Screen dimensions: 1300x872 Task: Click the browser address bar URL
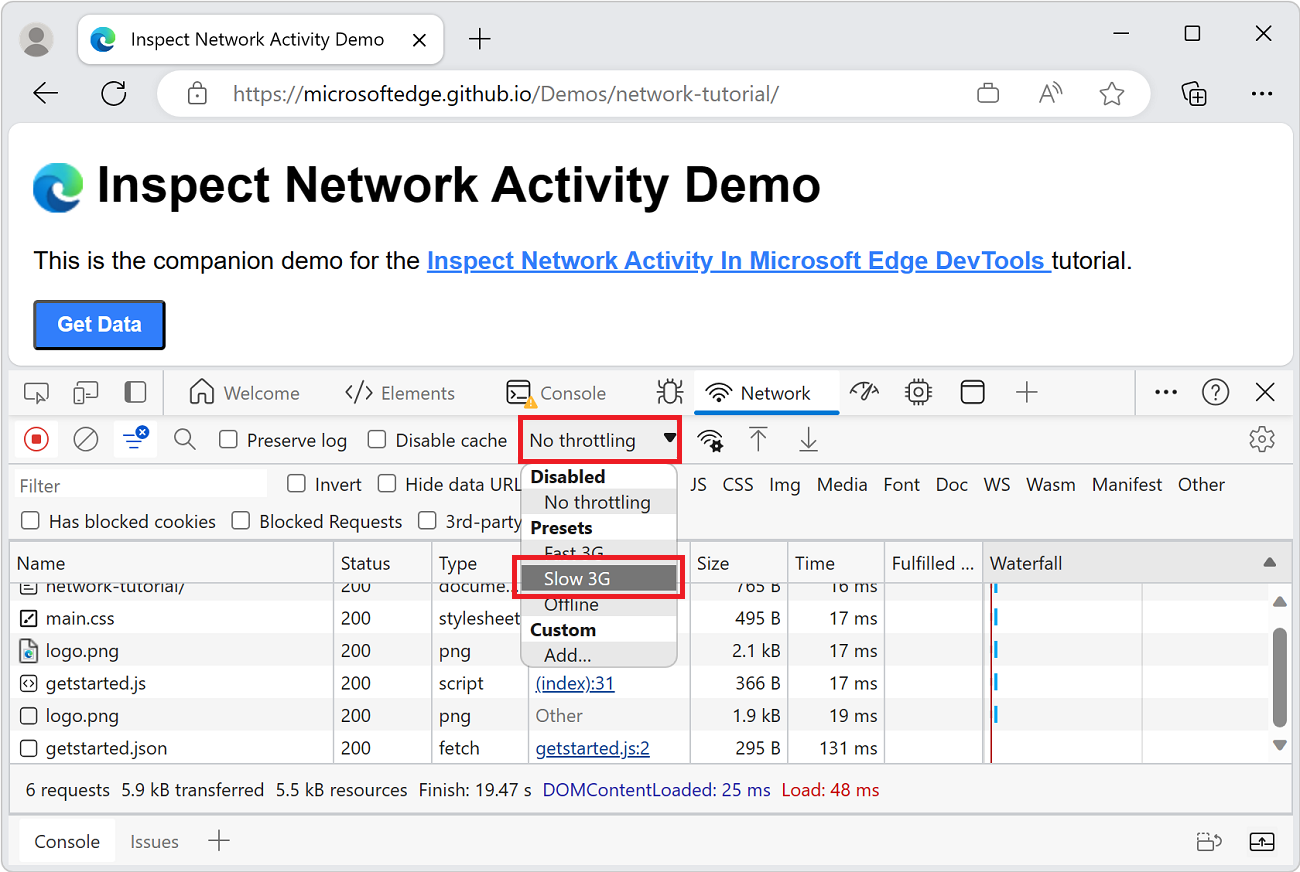point(506,94)
